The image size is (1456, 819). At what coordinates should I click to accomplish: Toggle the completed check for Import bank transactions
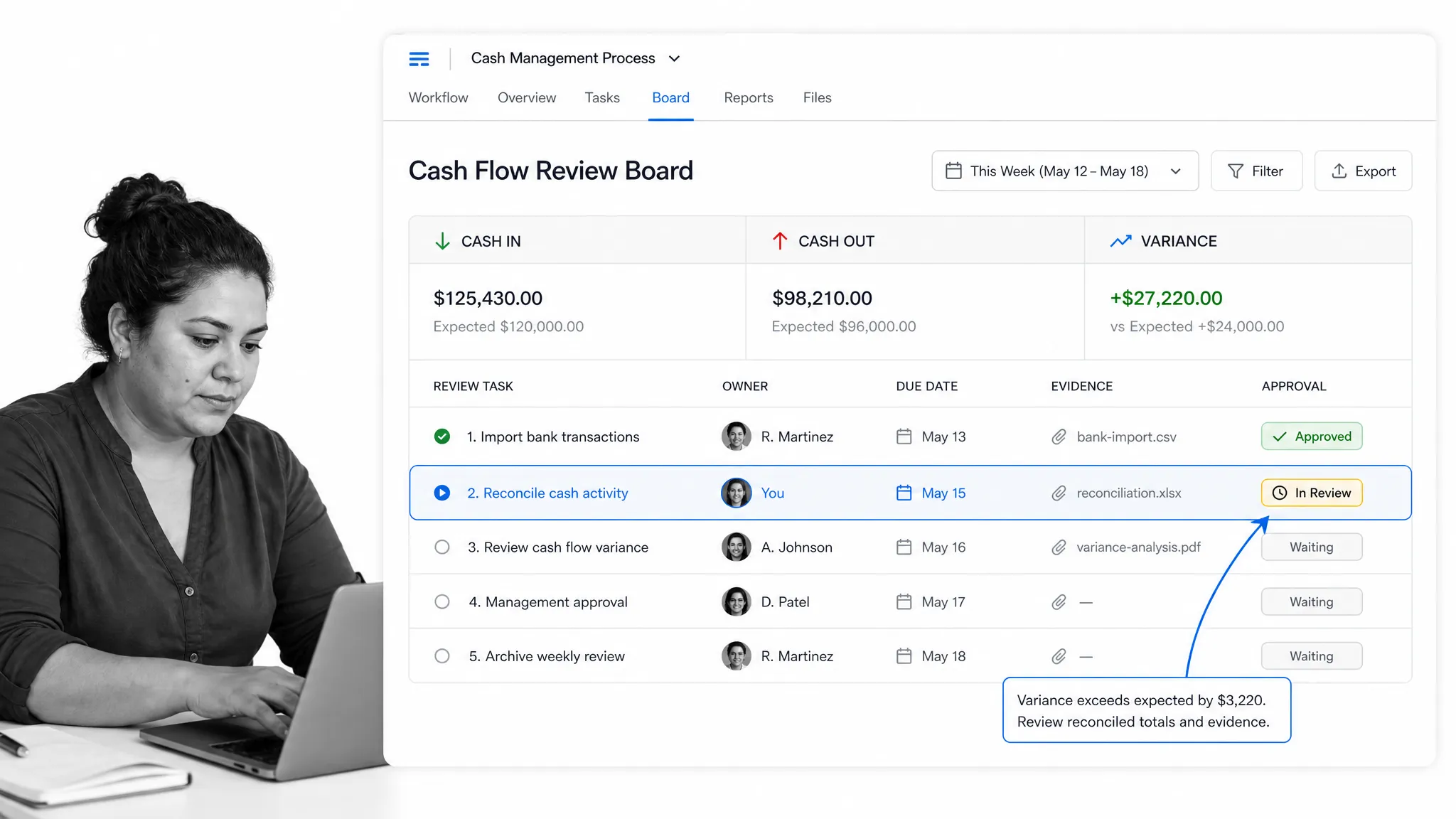[x=442, y=437]
